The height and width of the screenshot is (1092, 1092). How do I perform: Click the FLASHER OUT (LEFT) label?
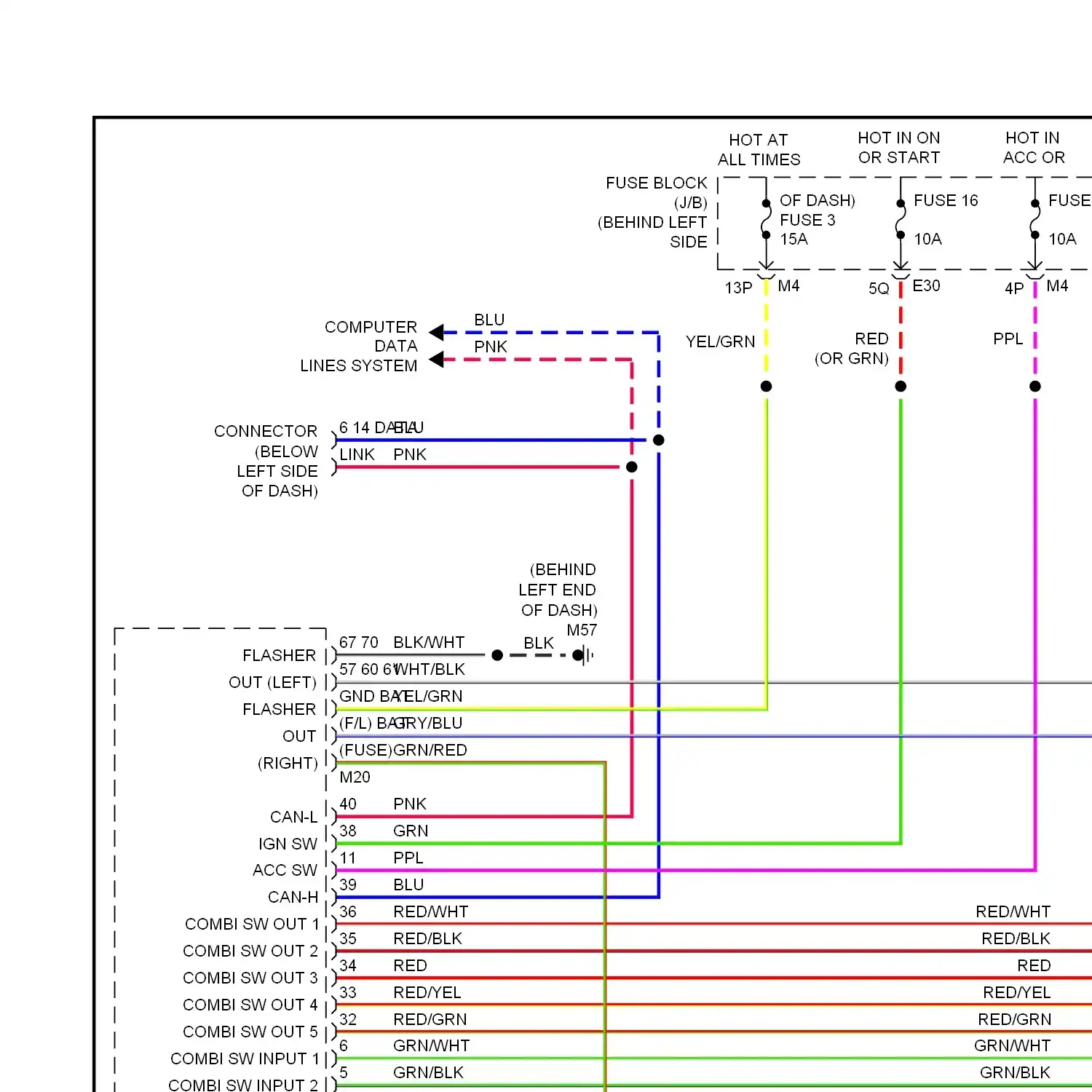click(x=272, y=669)
